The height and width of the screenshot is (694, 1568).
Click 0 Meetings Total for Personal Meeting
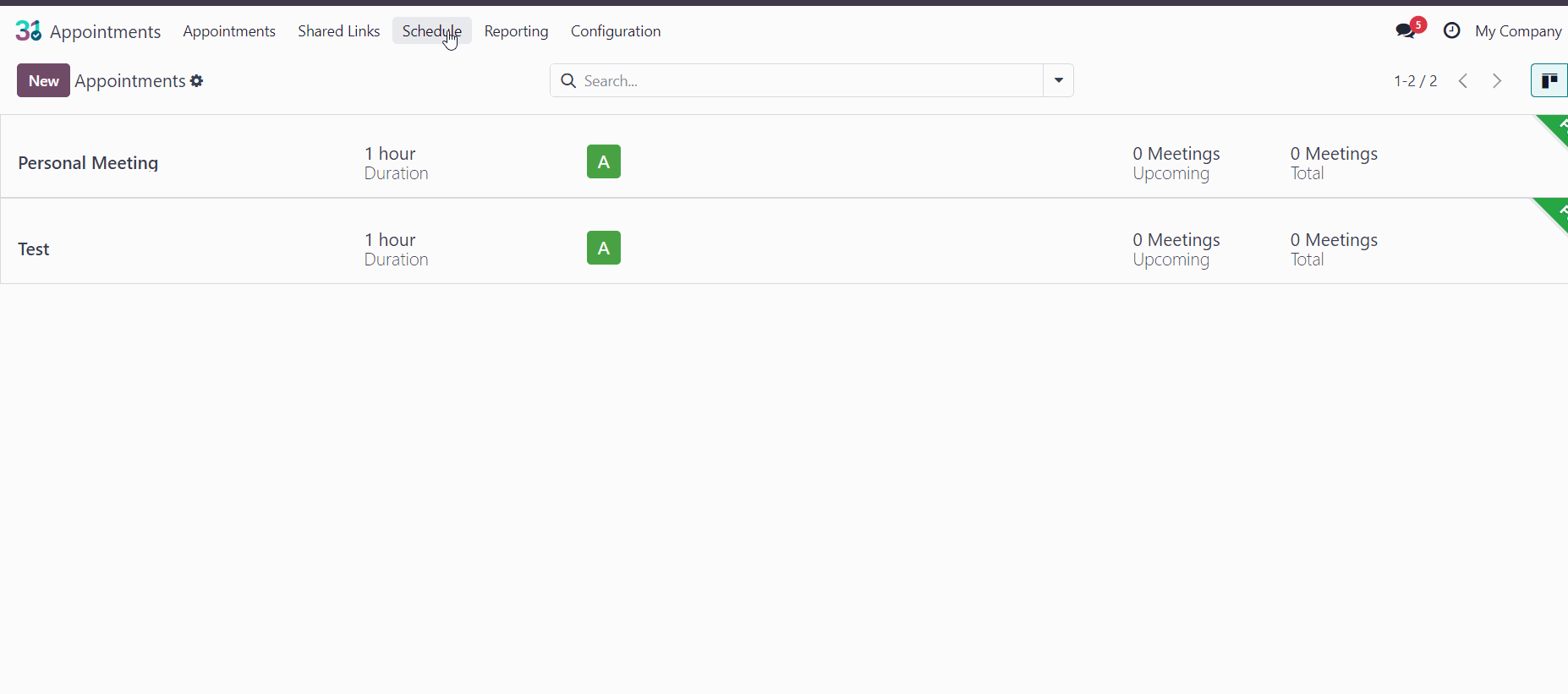pyautogui.click(x=1334, y=163)
